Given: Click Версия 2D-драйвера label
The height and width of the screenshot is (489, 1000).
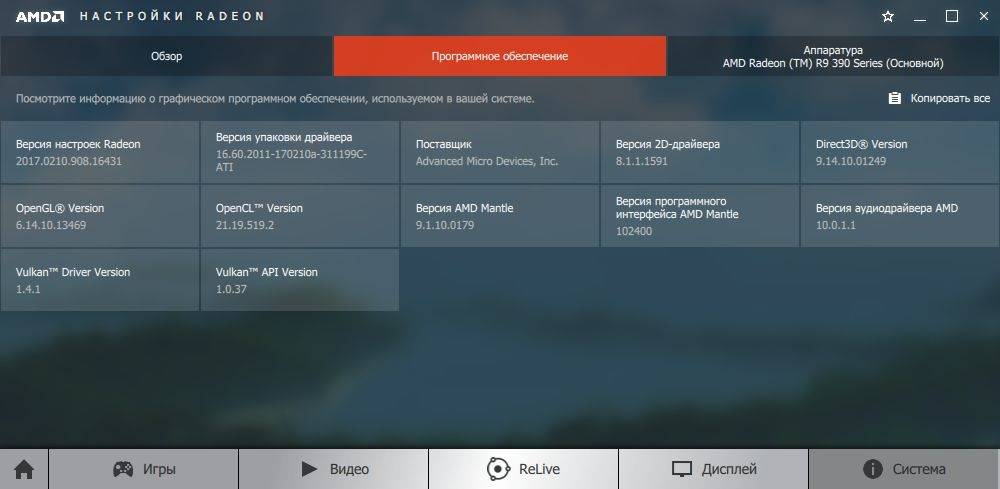Looking at the screenshot, I should (x=668, y=144).
